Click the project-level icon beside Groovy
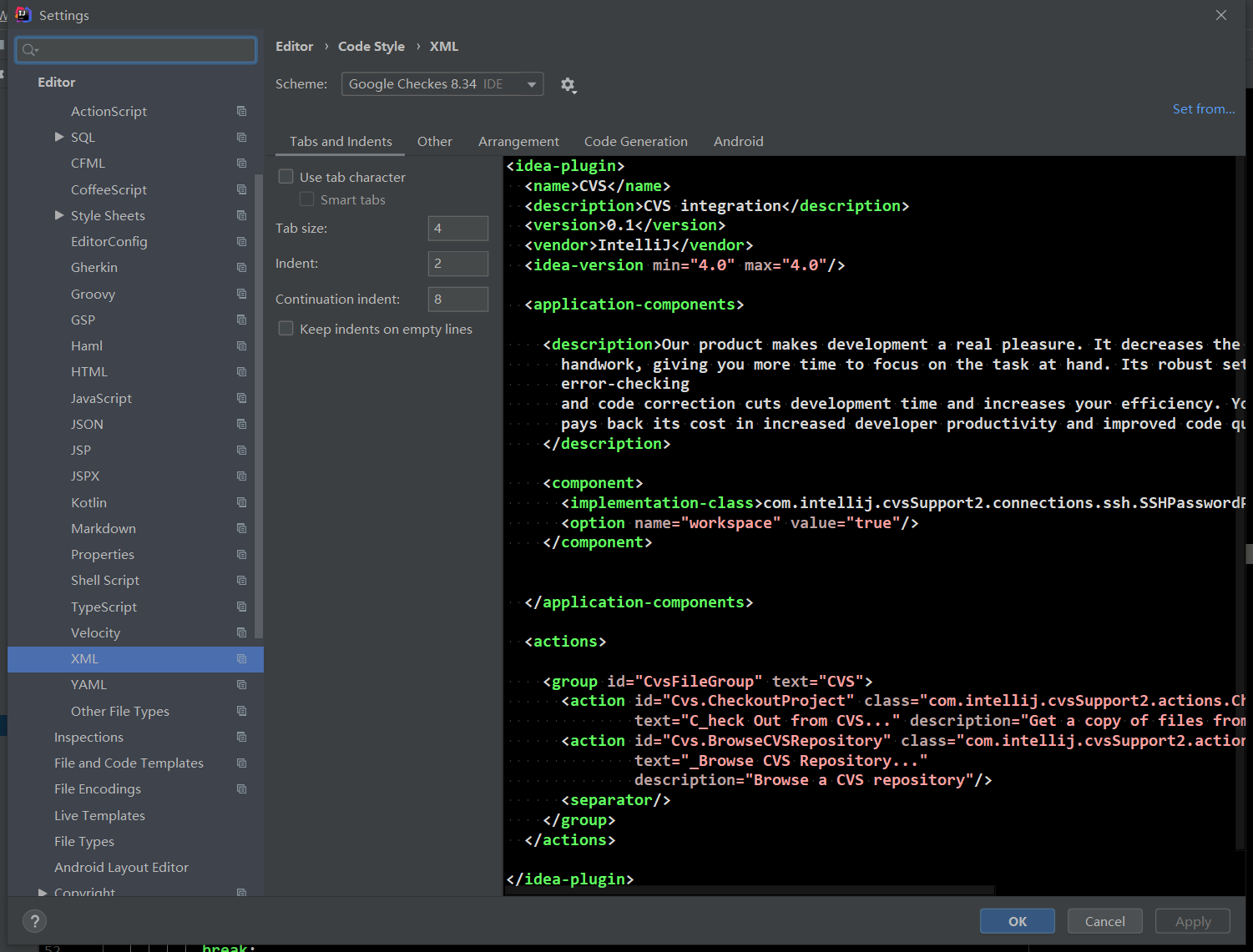1253x952 pixels. point(241,294)
